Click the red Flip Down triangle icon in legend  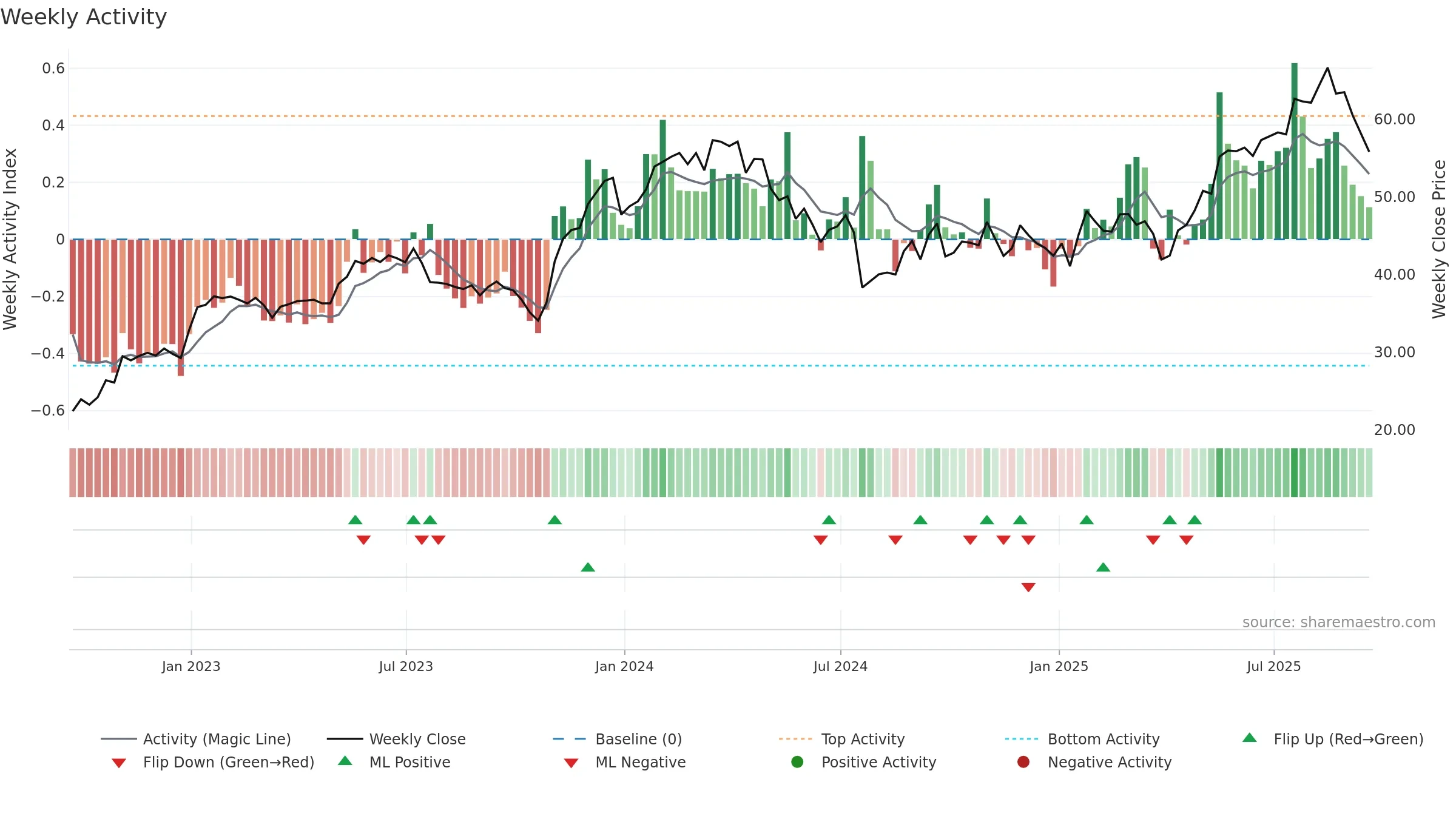click(x=119, y=763)
